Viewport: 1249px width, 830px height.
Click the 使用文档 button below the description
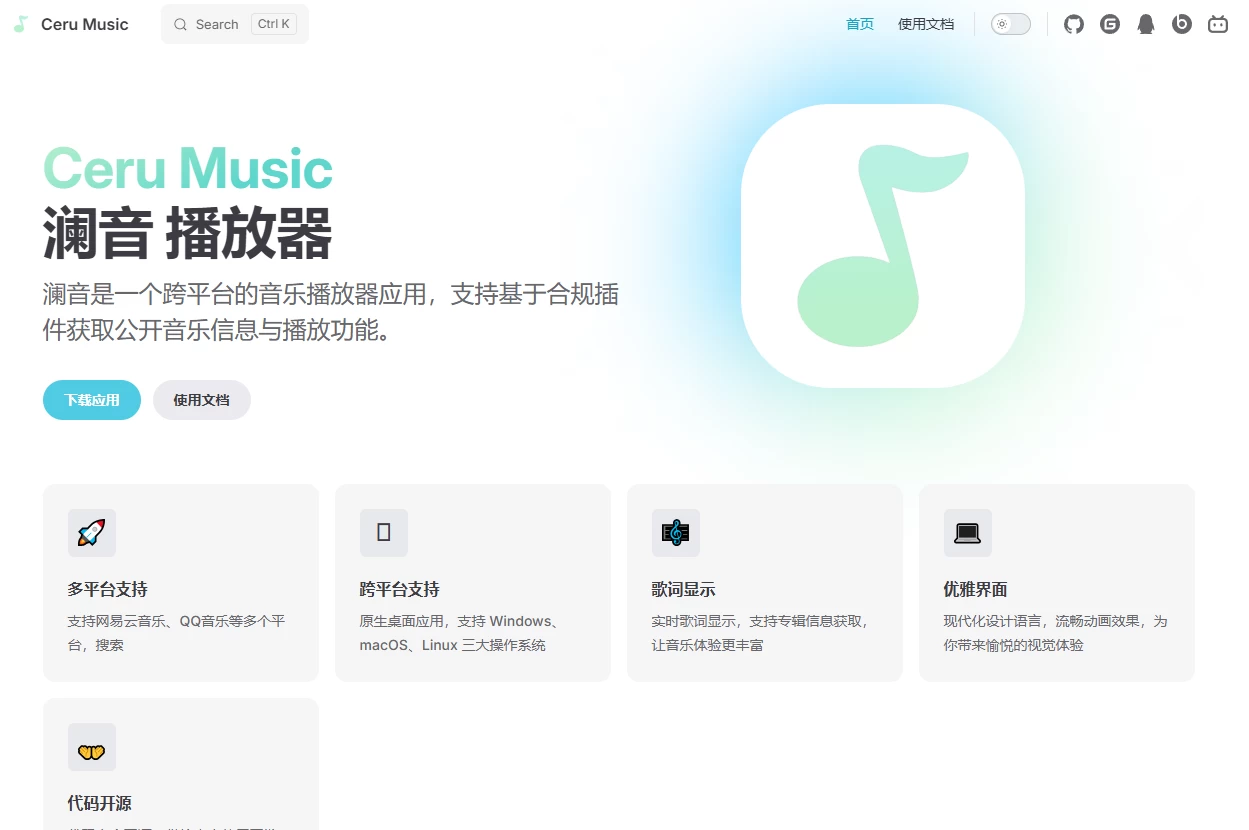point(201,399)
